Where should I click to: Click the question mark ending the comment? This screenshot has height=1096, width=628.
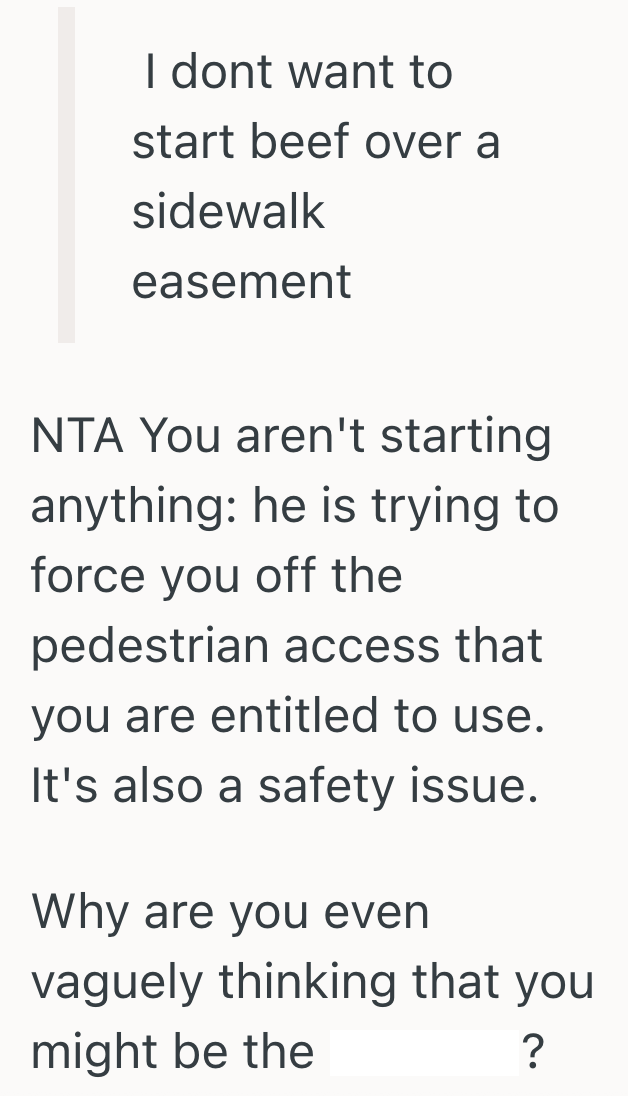[534, 1053]
